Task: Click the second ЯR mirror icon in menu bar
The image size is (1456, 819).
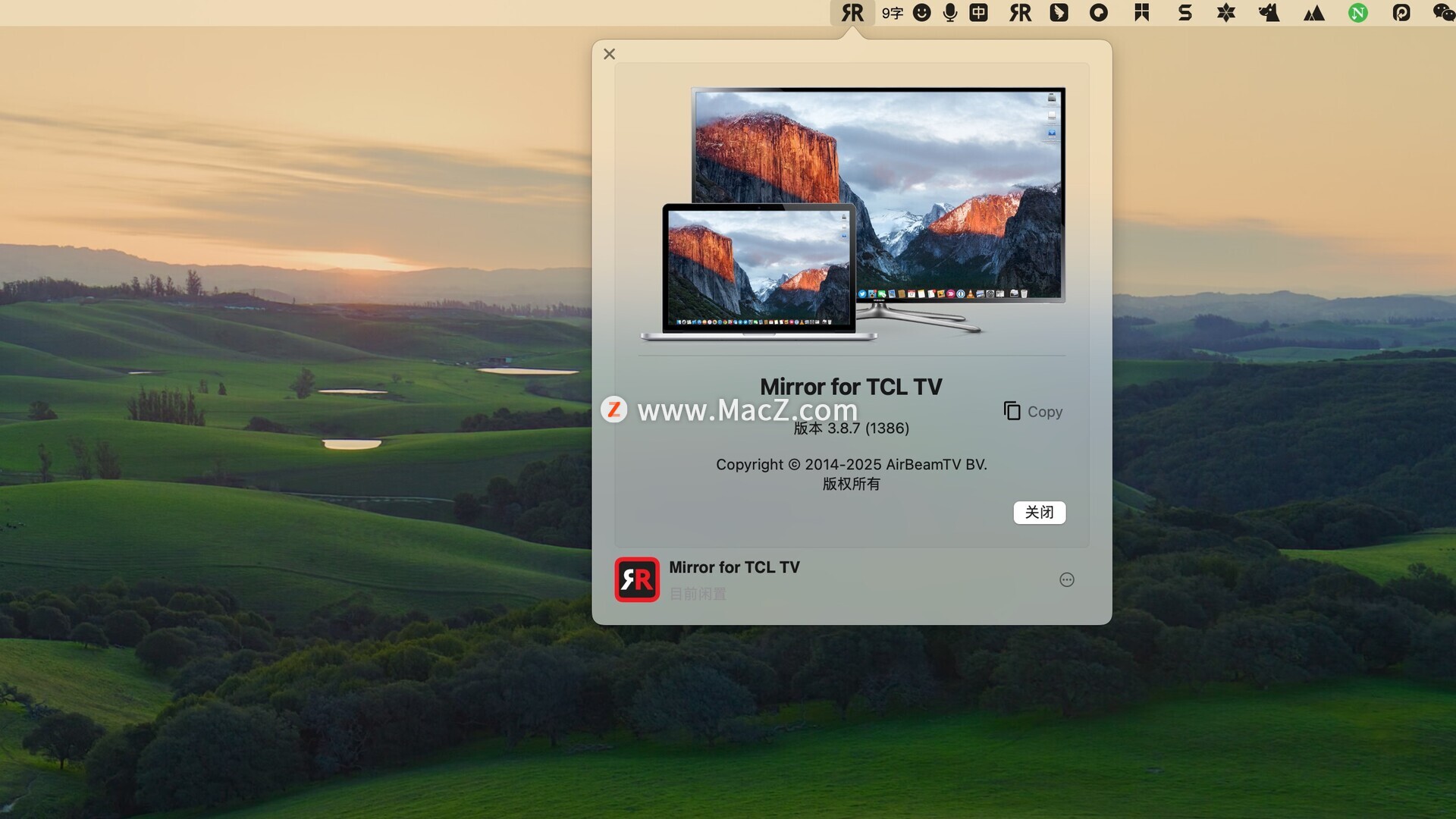Action: (1021, 13)
